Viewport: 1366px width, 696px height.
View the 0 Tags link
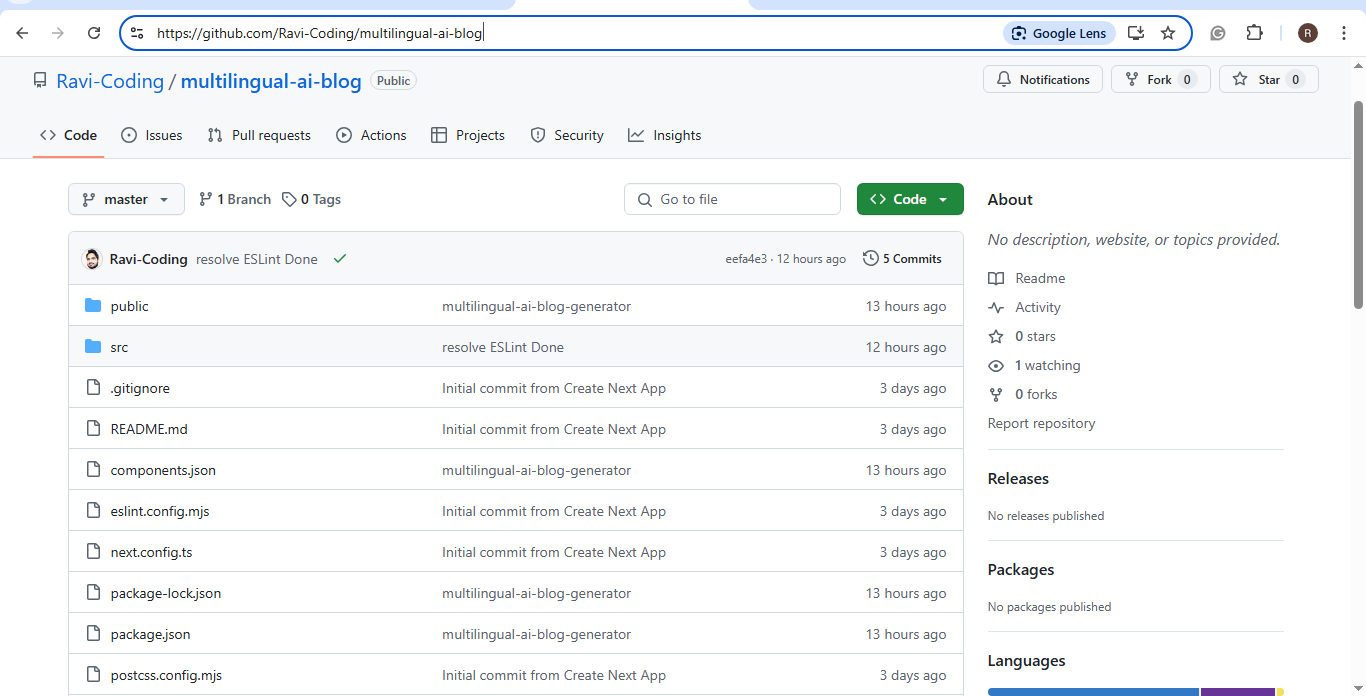tap(311, 199)
